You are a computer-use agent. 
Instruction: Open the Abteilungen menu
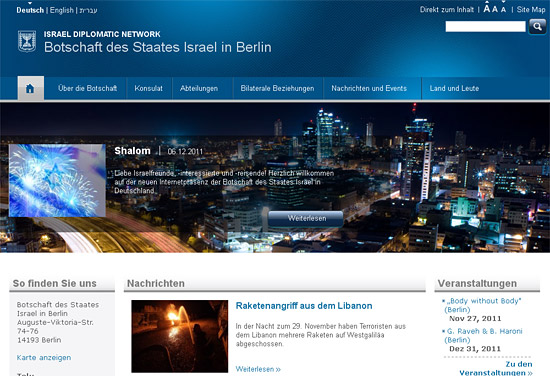pos(199,88)
